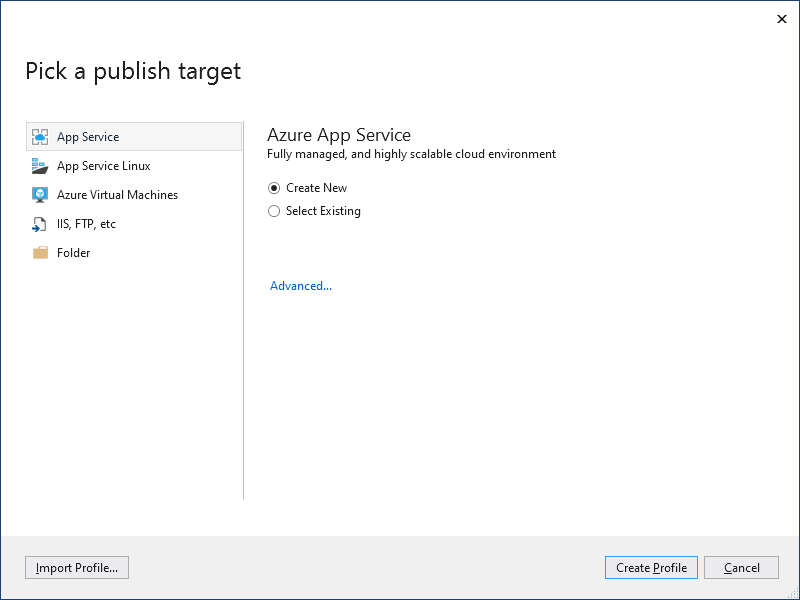The width and height of the screenshot is (800, 600).
Task: Cancel the publish target dialog
Action: tap(741, 568)
